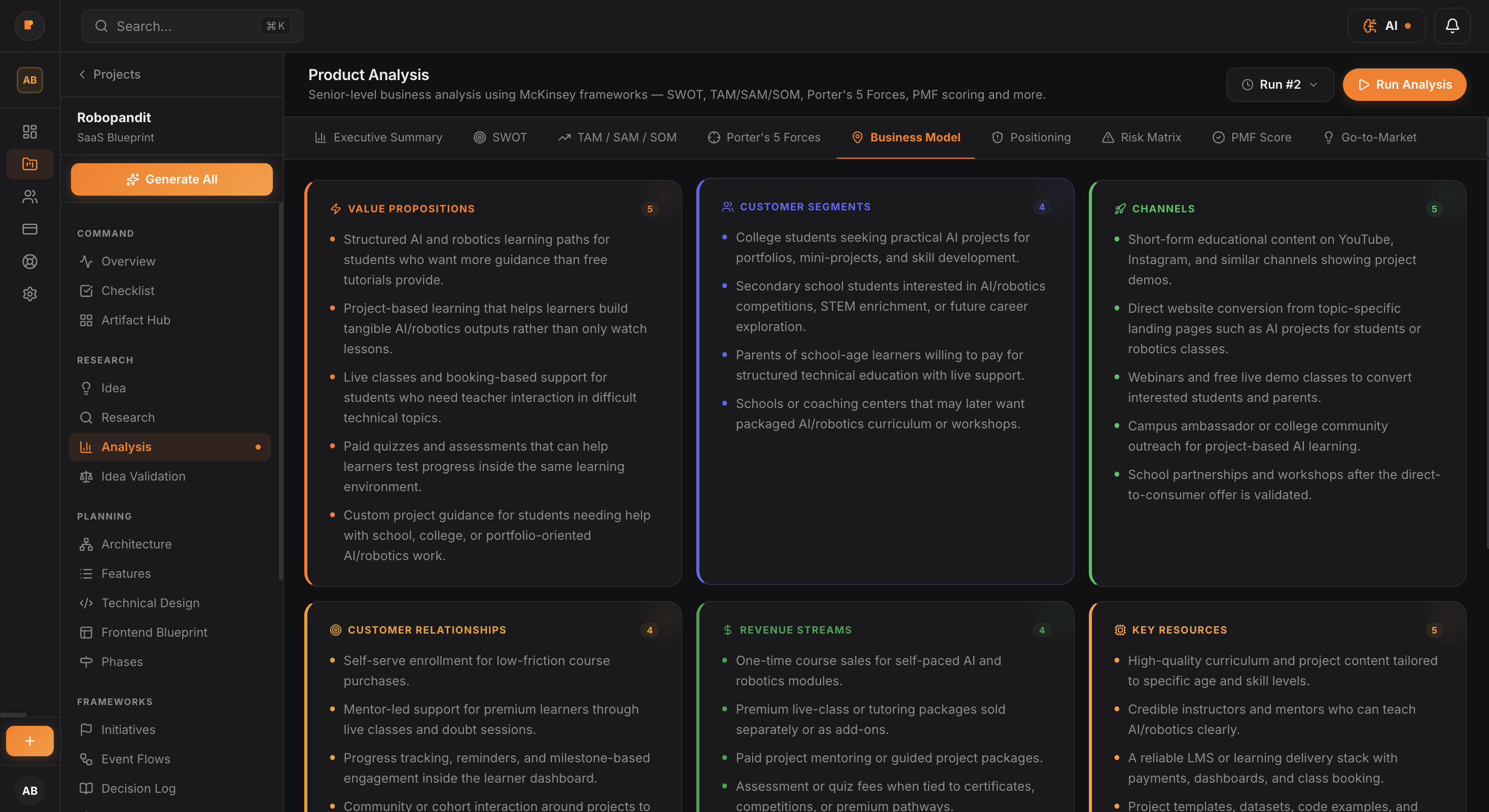Click the Search input field
This screenshot has height=812, width=1489.
click(x=191, y=26)
